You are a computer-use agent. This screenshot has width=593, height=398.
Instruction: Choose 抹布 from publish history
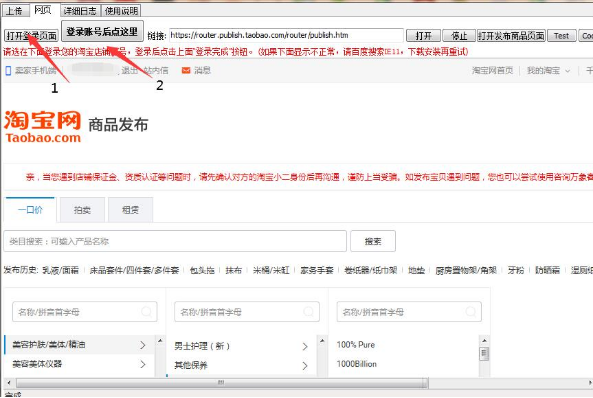pyautogui.click(x=233, y=270)
